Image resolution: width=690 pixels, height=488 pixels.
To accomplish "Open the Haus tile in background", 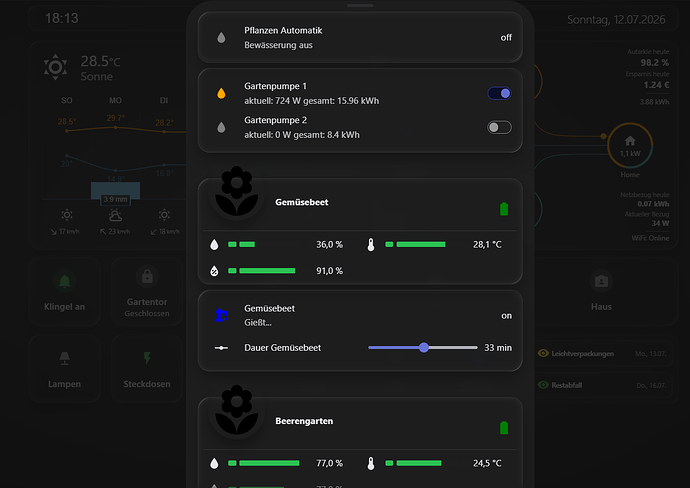I will [601, 291].
